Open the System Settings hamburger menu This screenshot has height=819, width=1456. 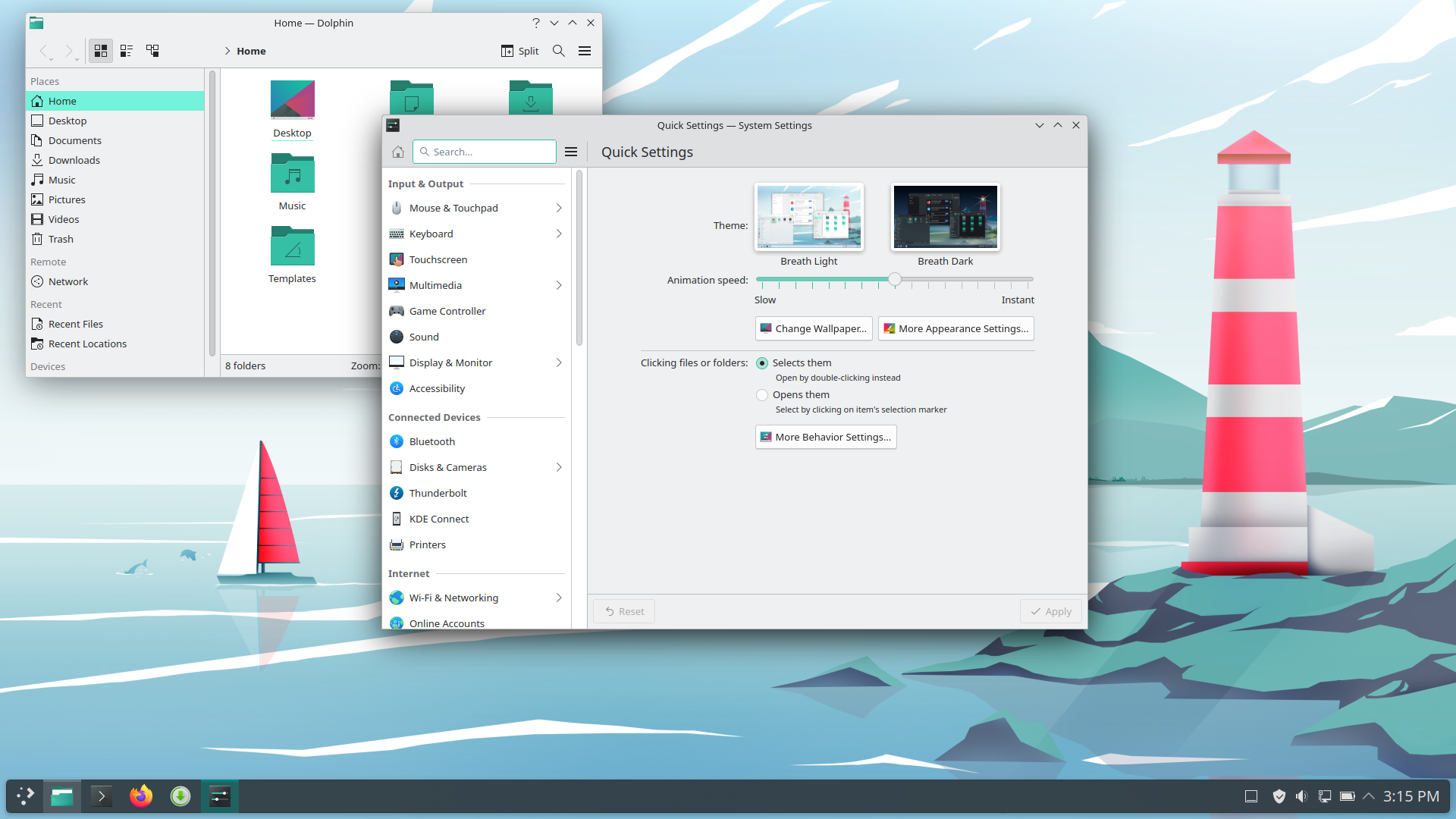571,152
